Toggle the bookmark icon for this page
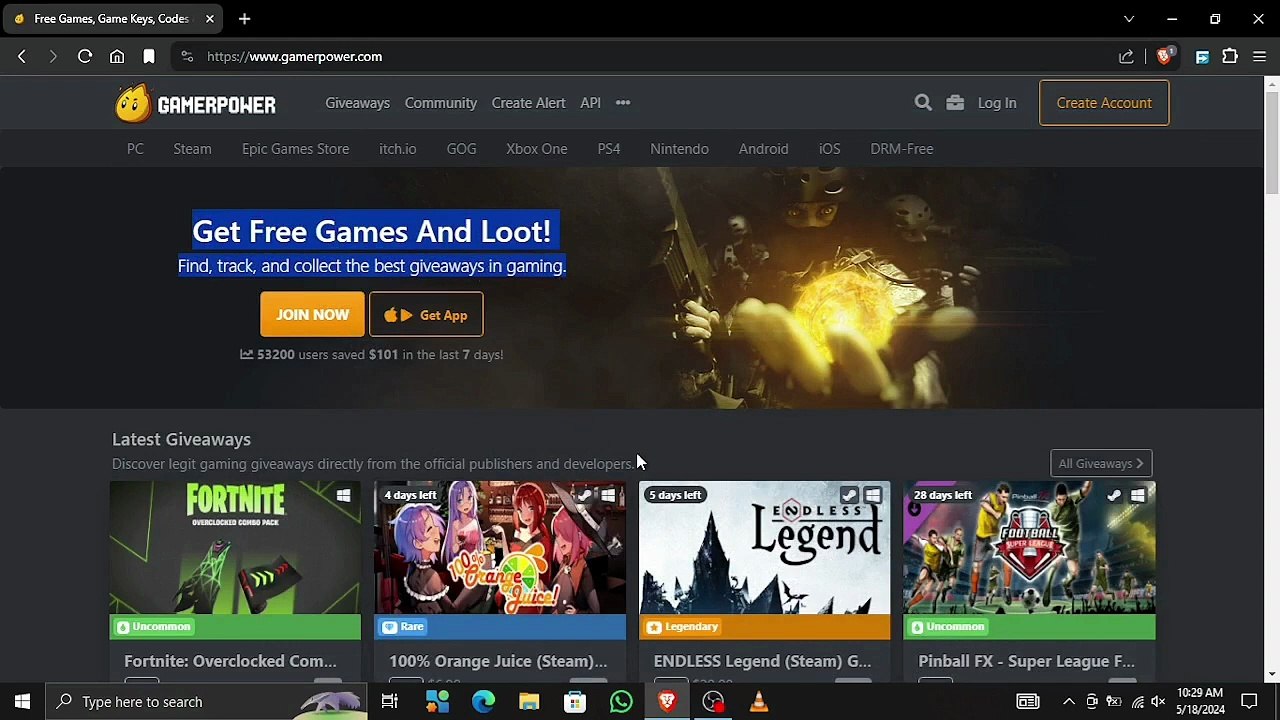The height and width of the screenshot is (720, 1280). [x=149, y=57]
